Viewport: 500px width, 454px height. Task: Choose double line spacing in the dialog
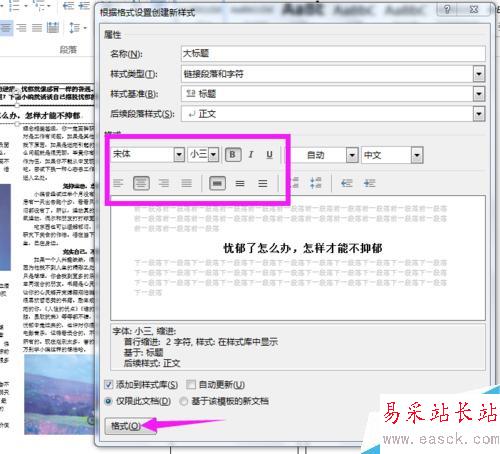[x=263, y=183]
